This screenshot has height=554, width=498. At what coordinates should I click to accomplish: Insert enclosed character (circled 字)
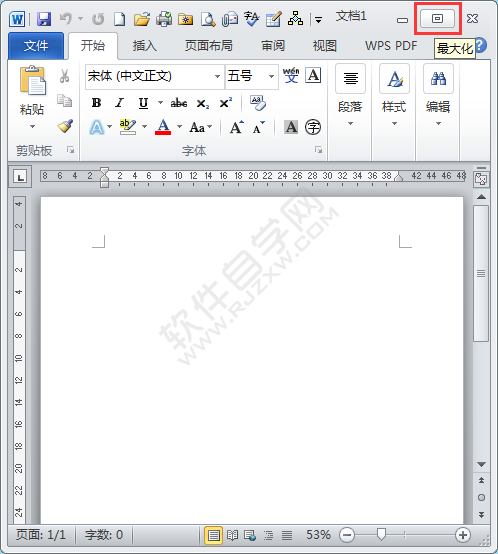[313, 127]
